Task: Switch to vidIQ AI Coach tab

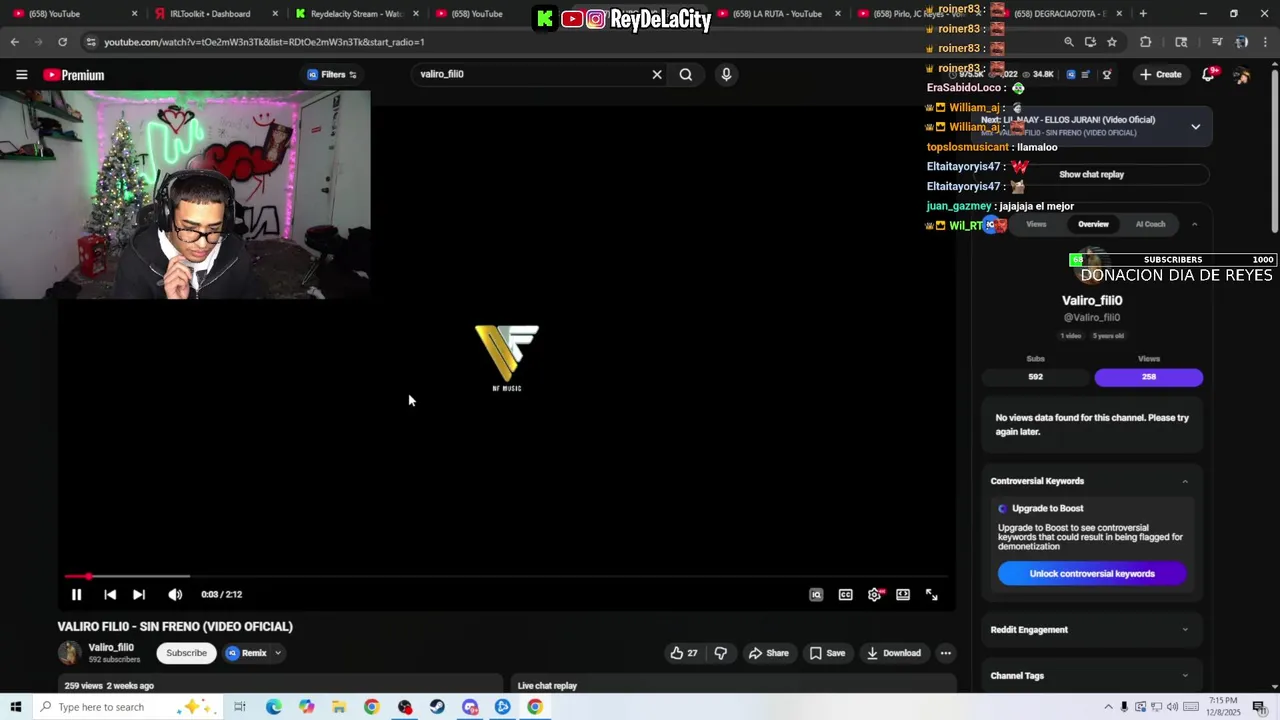Action: 1150,224
